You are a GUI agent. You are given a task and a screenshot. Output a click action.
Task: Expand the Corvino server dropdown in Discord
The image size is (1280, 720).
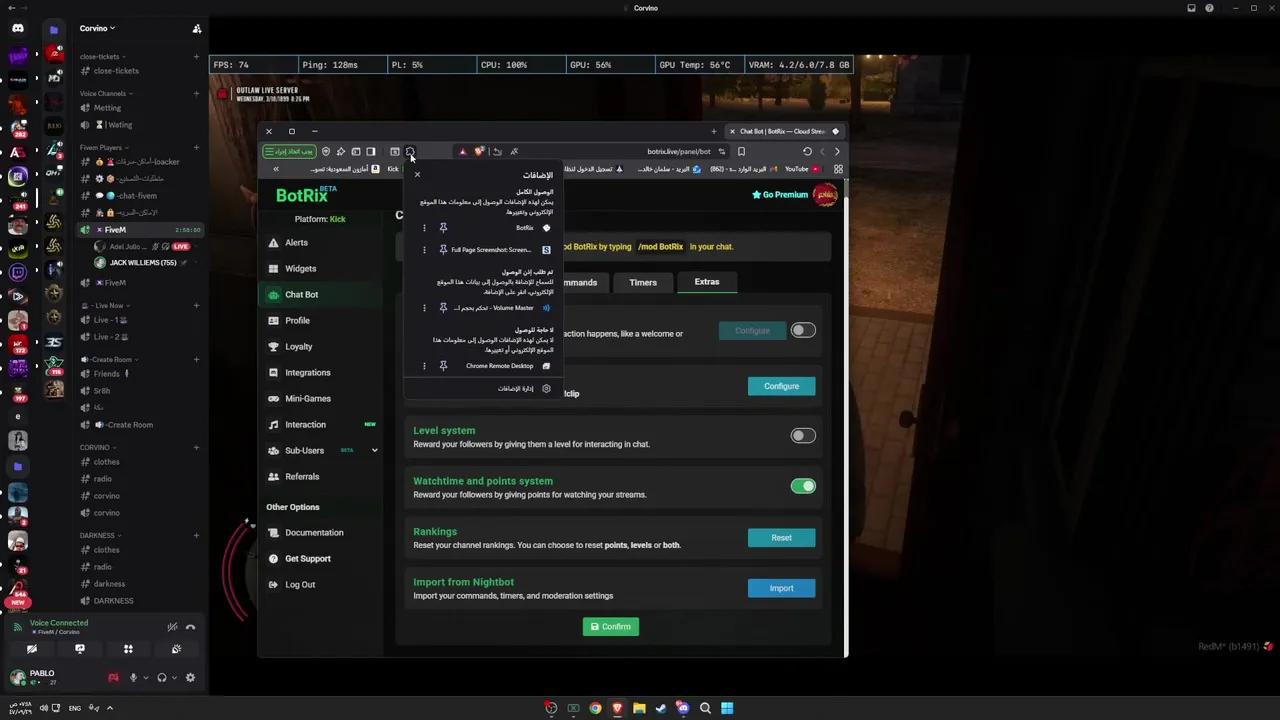[x=97, y=28]
